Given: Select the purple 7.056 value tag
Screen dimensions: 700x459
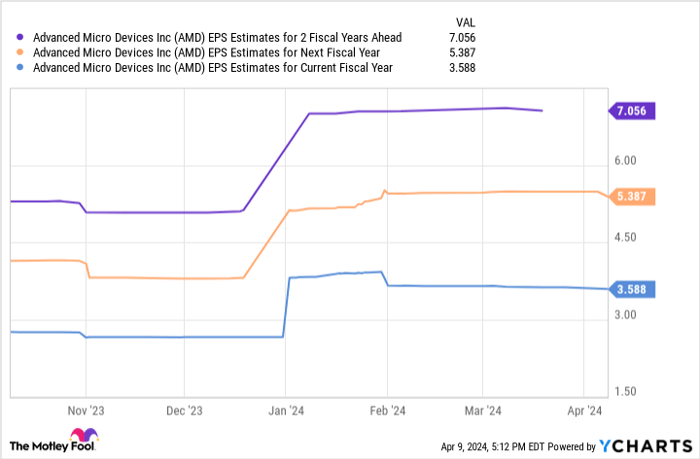Looking at the screenshot, I should (x=632, y=111).
